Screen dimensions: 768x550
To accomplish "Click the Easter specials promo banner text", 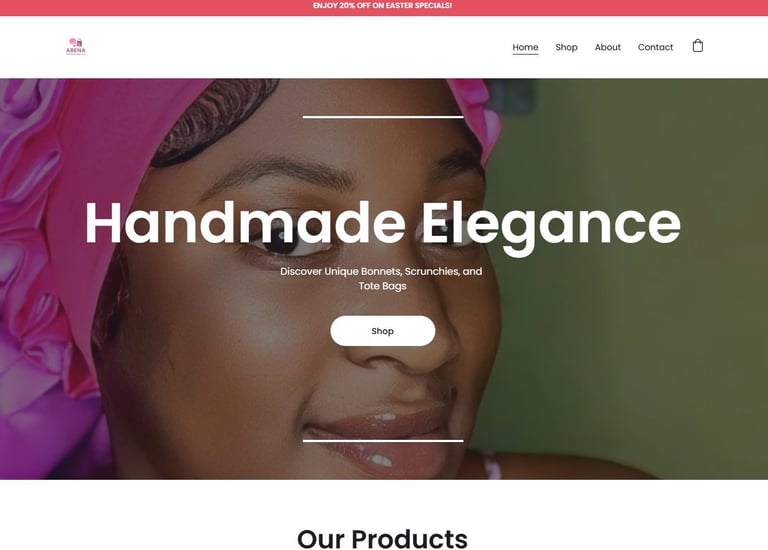I will click(x=383, y=5).
